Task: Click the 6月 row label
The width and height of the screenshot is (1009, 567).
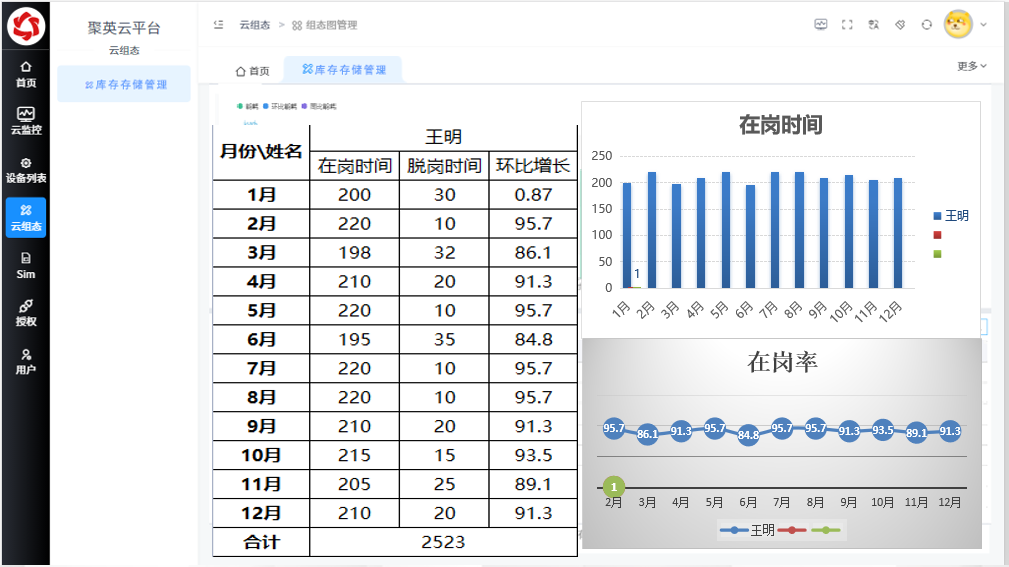Action: (261, 339)
